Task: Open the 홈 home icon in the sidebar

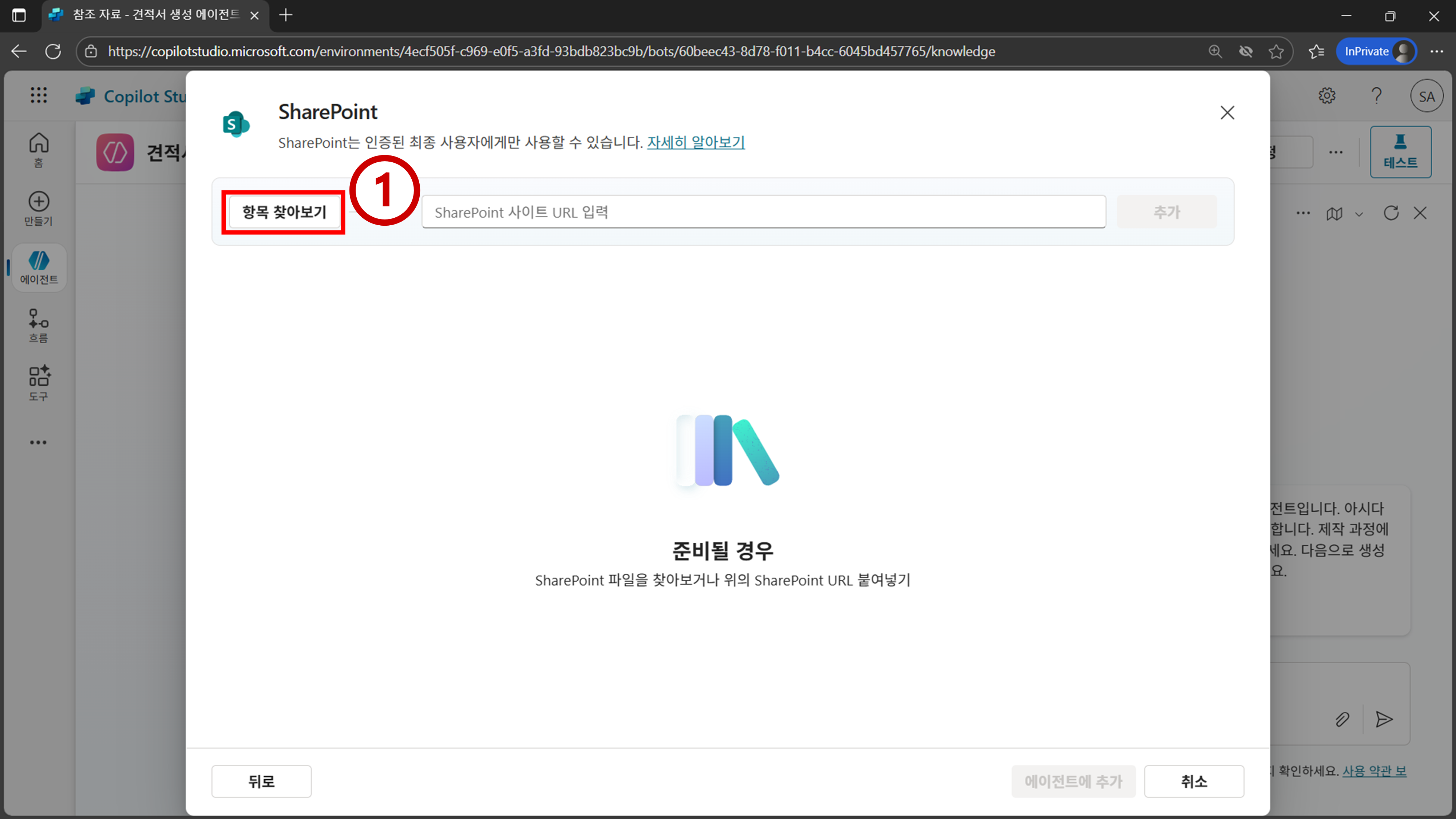Action: pyautogui.click(x=39, y=150)
